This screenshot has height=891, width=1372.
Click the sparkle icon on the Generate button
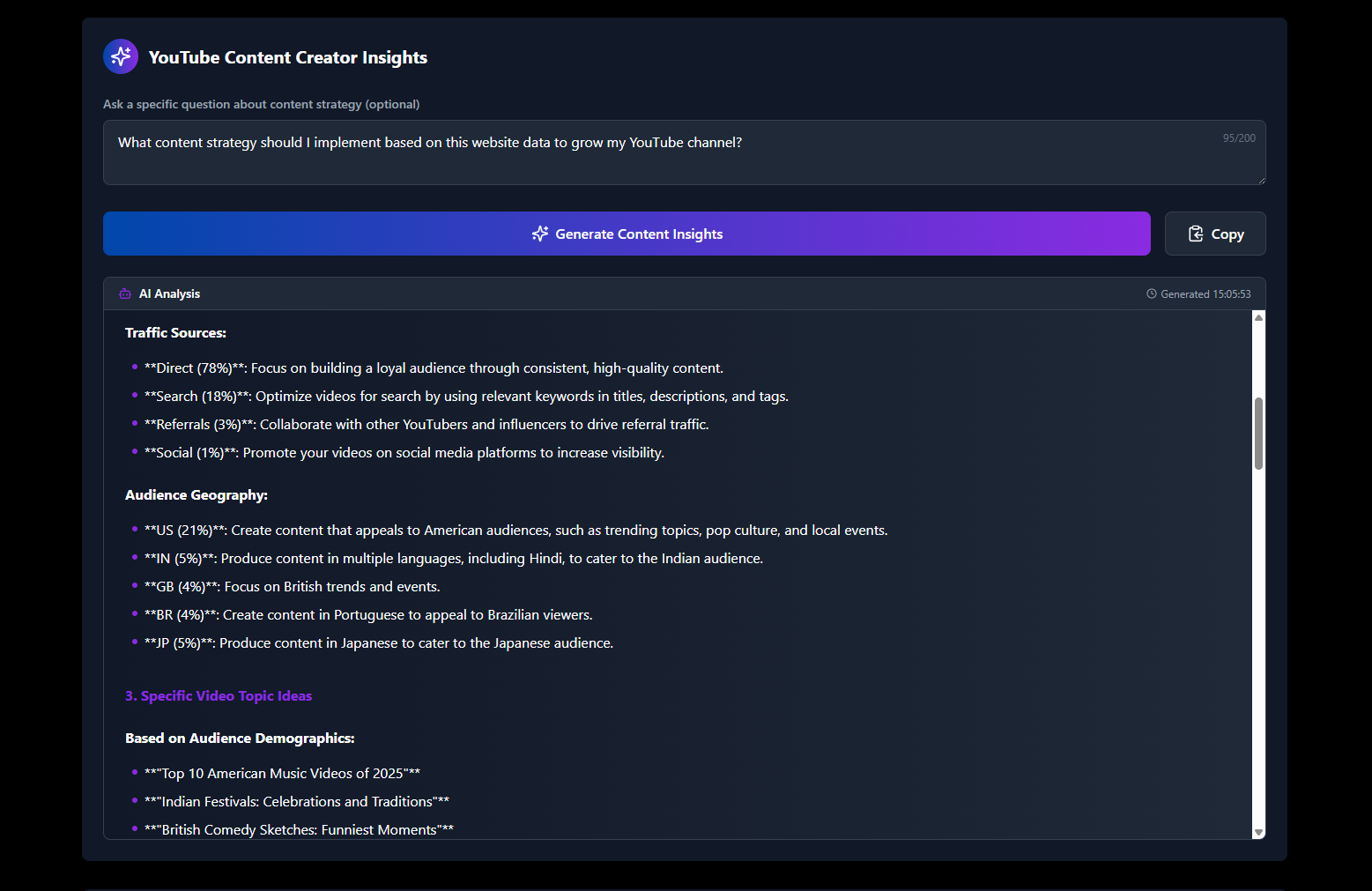tap(540, 234)
